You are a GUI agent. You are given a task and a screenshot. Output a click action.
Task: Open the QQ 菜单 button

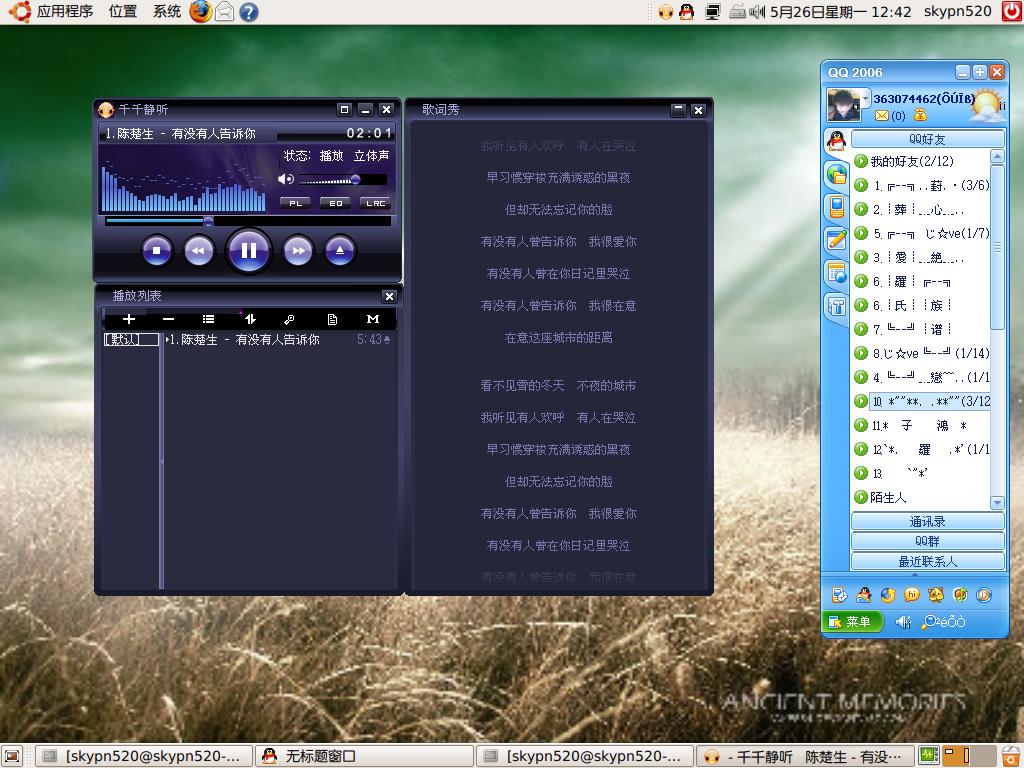pos(853,622)
